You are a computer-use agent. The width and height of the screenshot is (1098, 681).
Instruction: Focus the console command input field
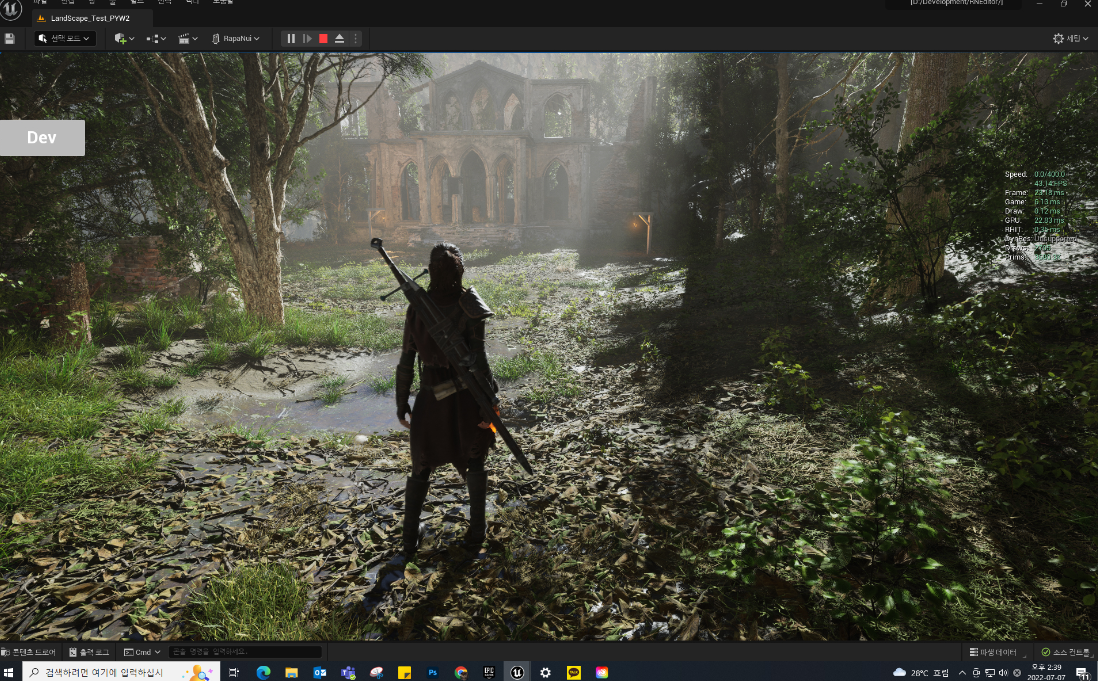[245, 652]
